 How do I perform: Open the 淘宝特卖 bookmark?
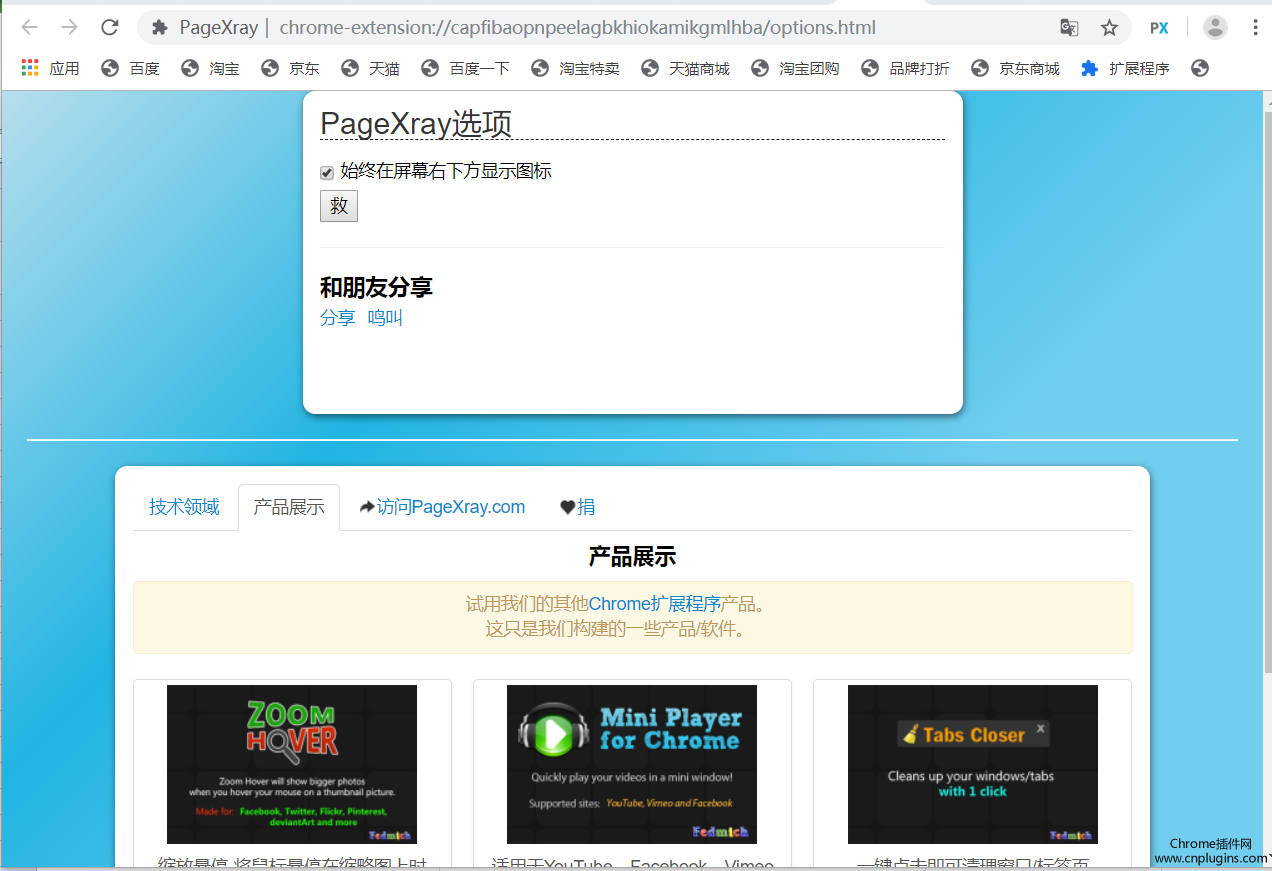click(x=575, y=68)
